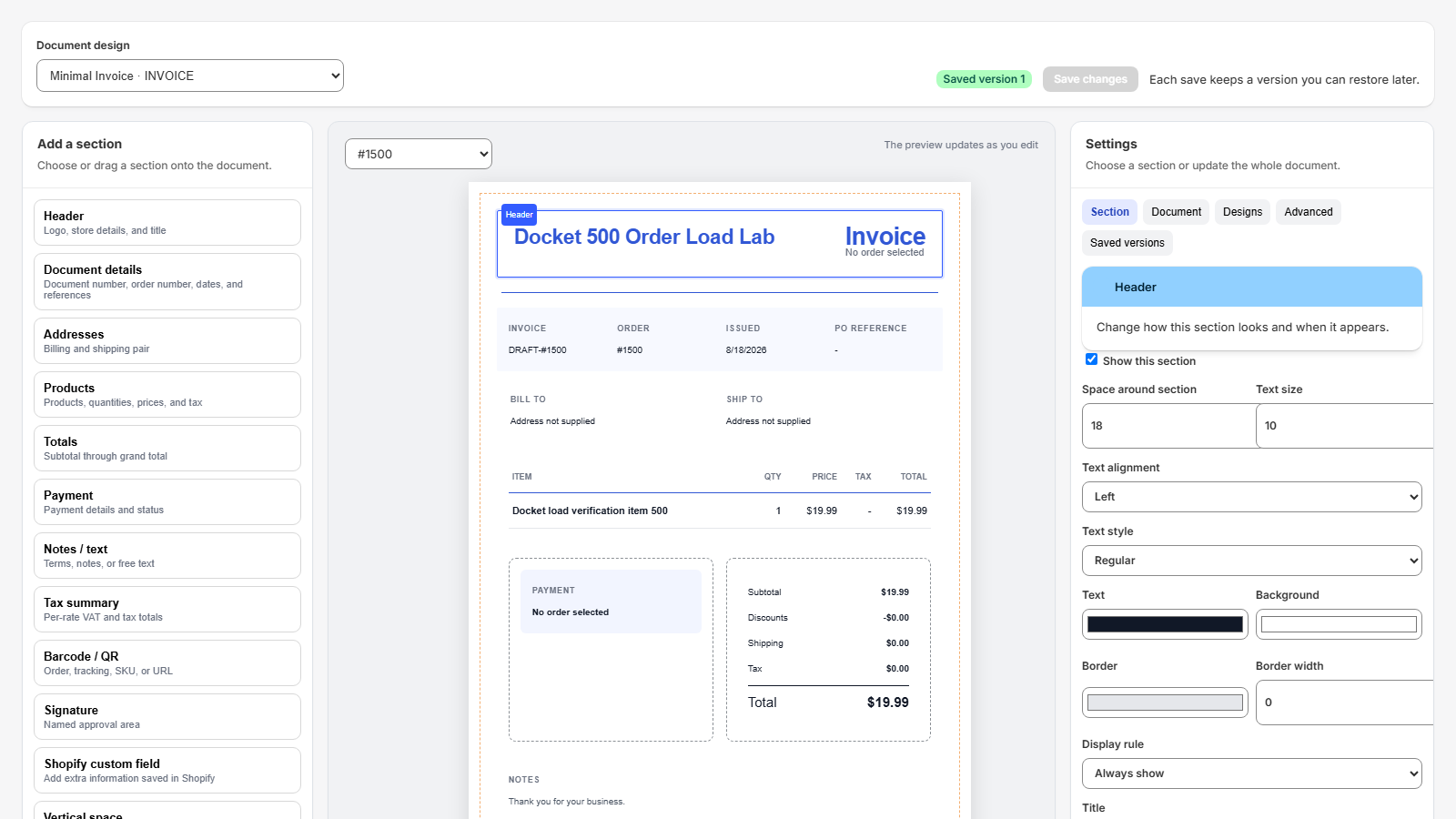The width and height of the screenshot is (1456, 819).
Task: Add a Notes / text section
Action: [167, 555]
